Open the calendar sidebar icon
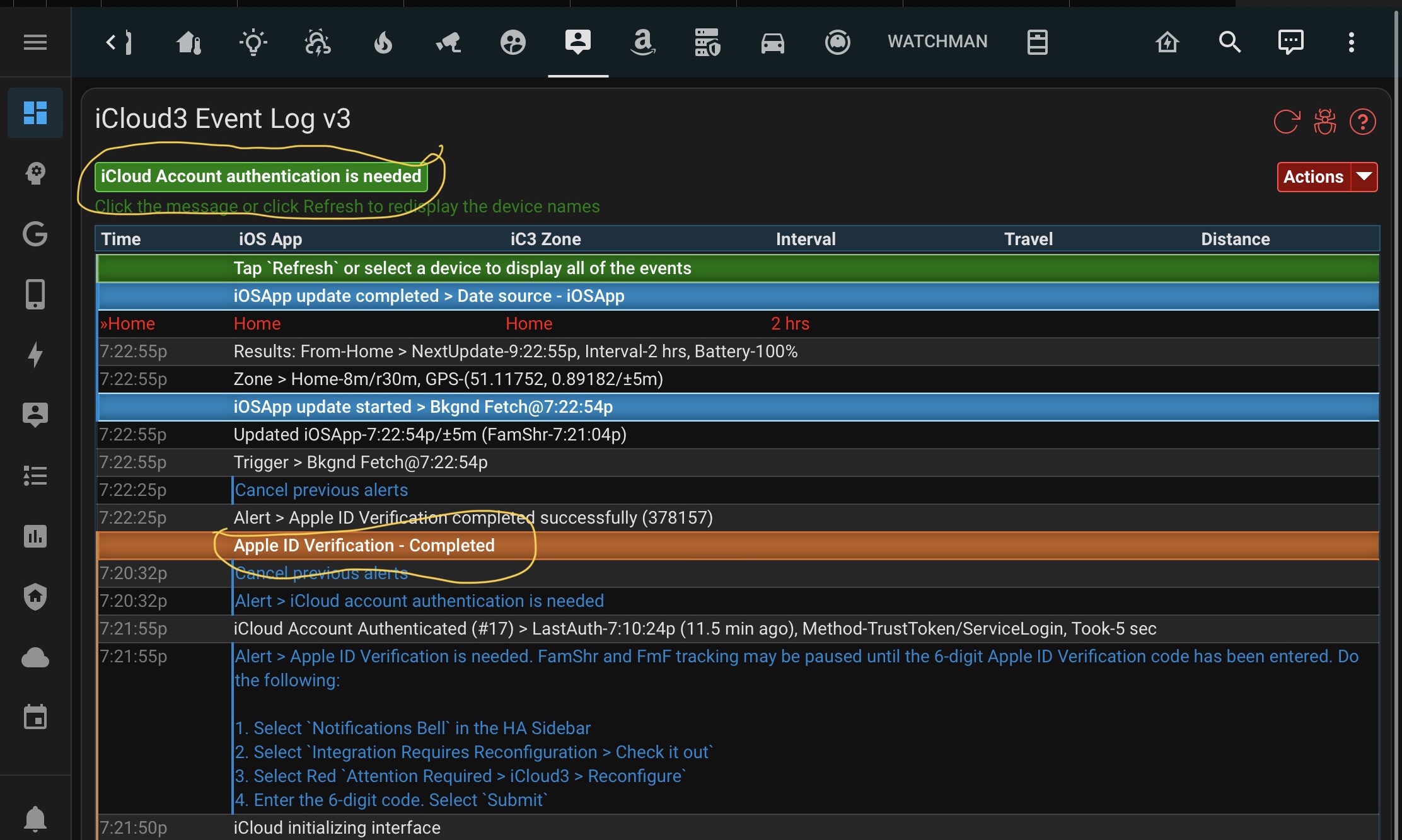 [x=35, y=716]
